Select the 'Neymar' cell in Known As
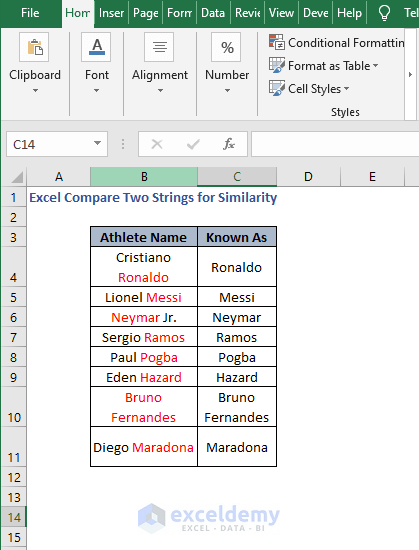 click(237, 317)
